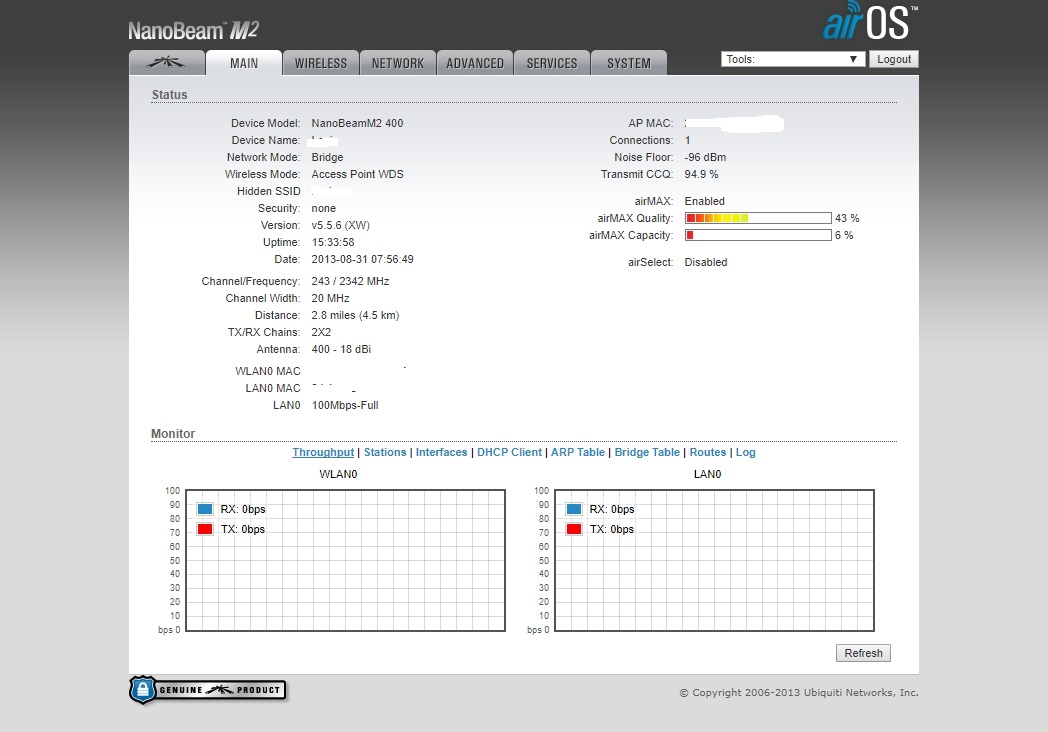Click the Logout button
This screenshot has height=732, width=1048.
click(x=894, y=59)
